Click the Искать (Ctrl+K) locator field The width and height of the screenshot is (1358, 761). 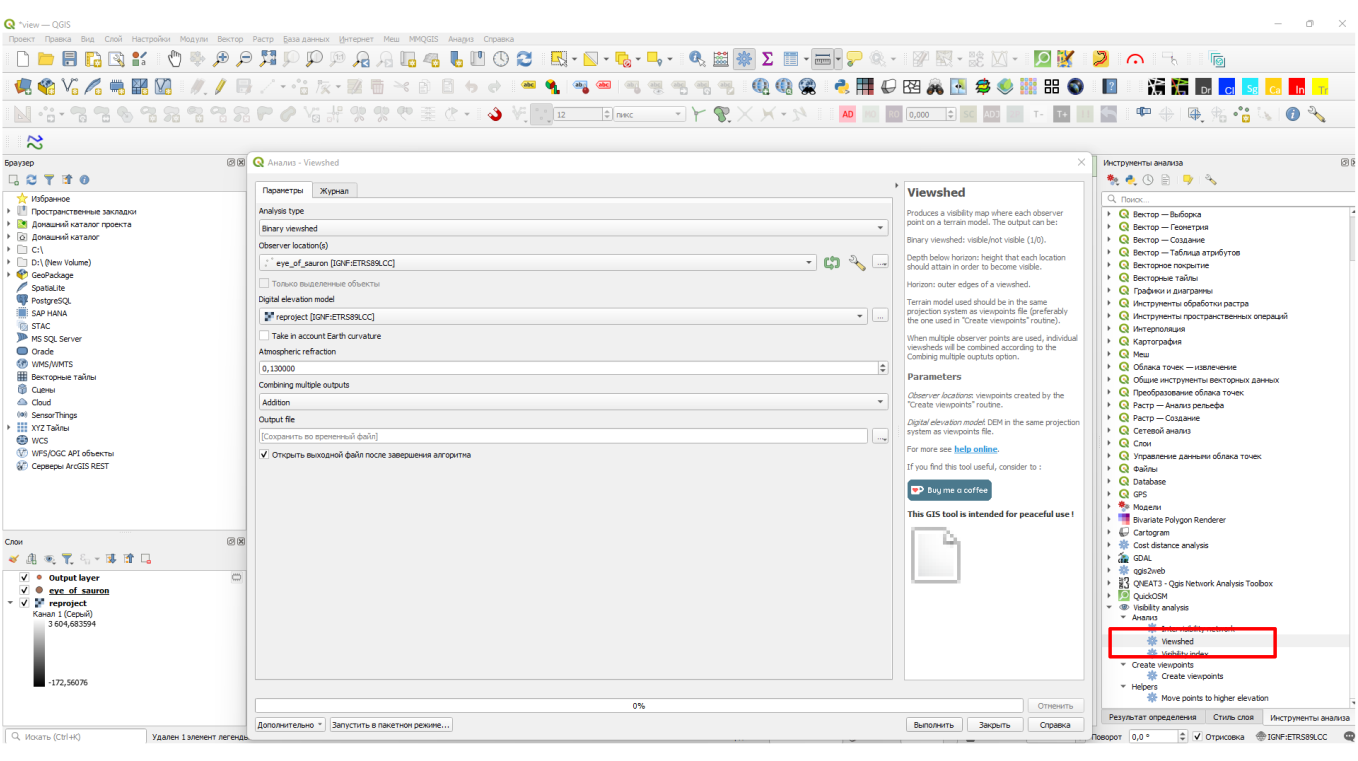[75, 737]
